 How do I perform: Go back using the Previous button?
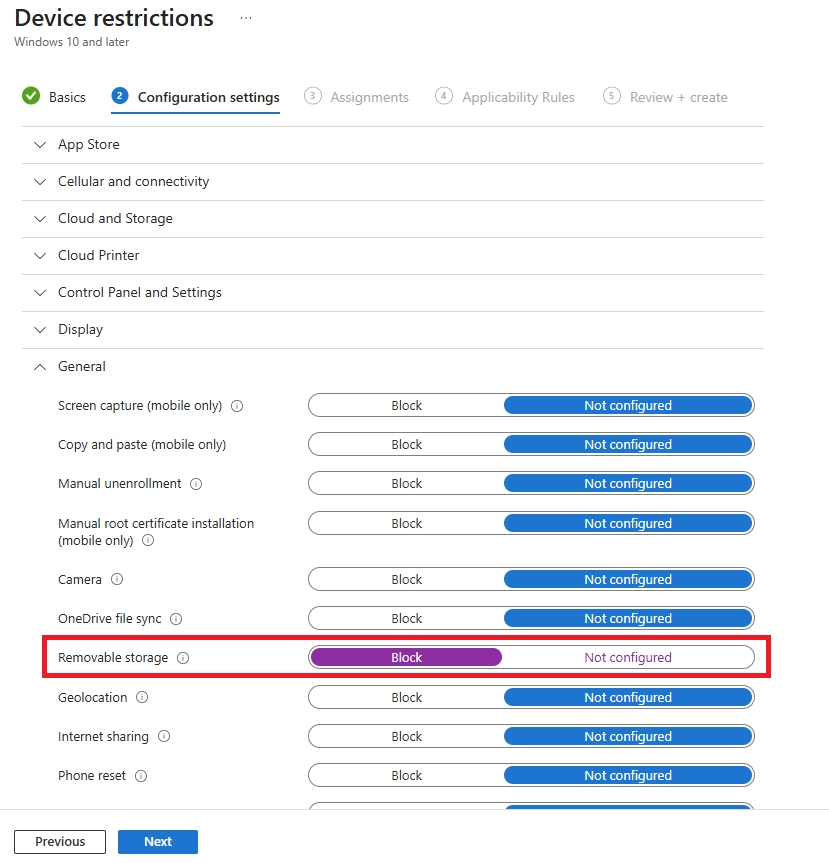pyautogui.click(x=60, y=841)
